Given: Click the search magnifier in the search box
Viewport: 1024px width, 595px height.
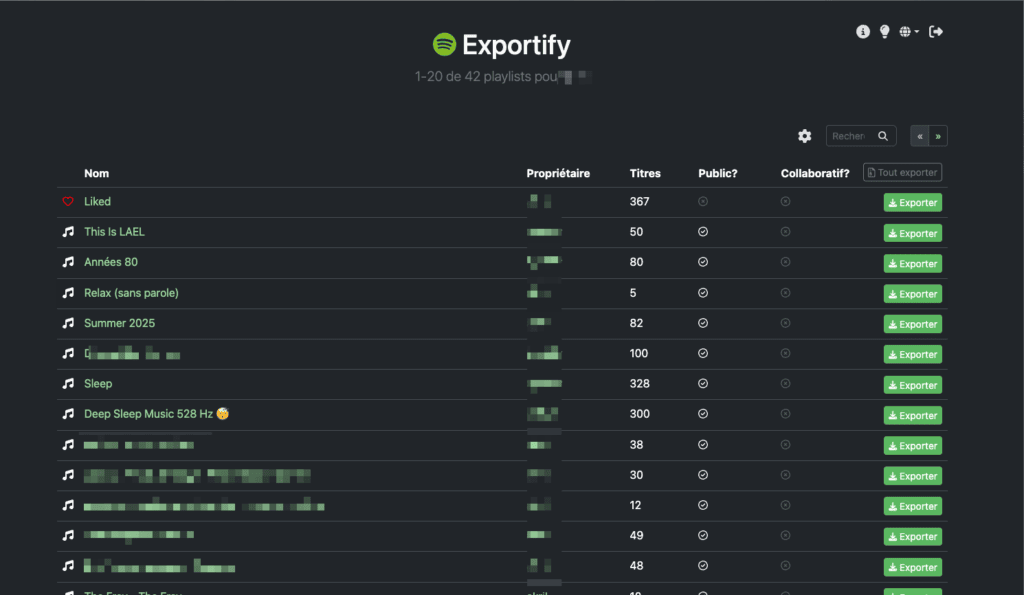Looking at the screenshot, I should tap(883, 135).
